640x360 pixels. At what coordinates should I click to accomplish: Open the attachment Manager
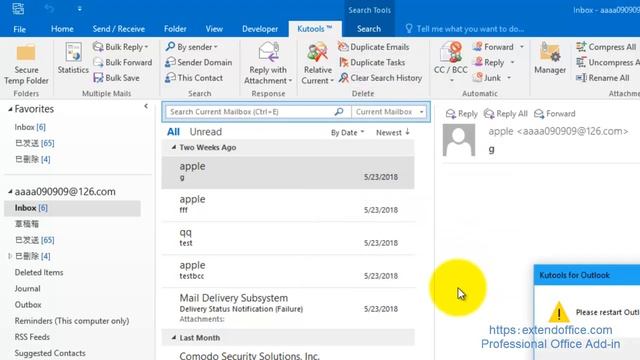tap(550, 58)
